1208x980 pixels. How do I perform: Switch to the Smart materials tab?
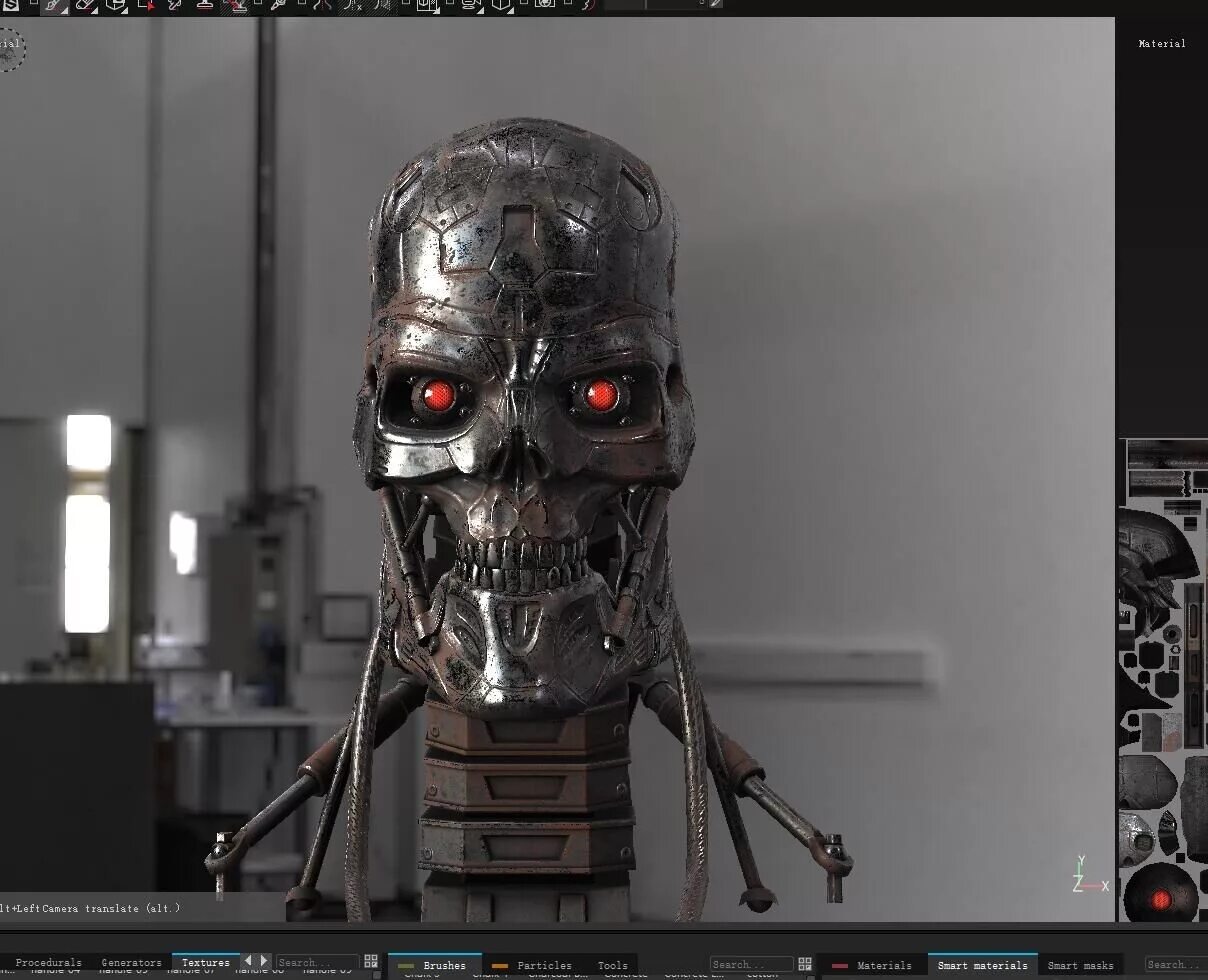click(x=982, y=965)
